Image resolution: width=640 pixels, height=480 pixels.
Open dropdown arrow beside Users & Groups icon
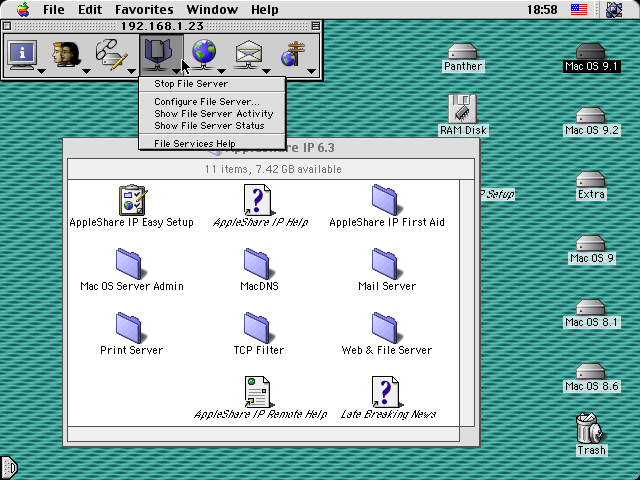click(x=86, y=71)
